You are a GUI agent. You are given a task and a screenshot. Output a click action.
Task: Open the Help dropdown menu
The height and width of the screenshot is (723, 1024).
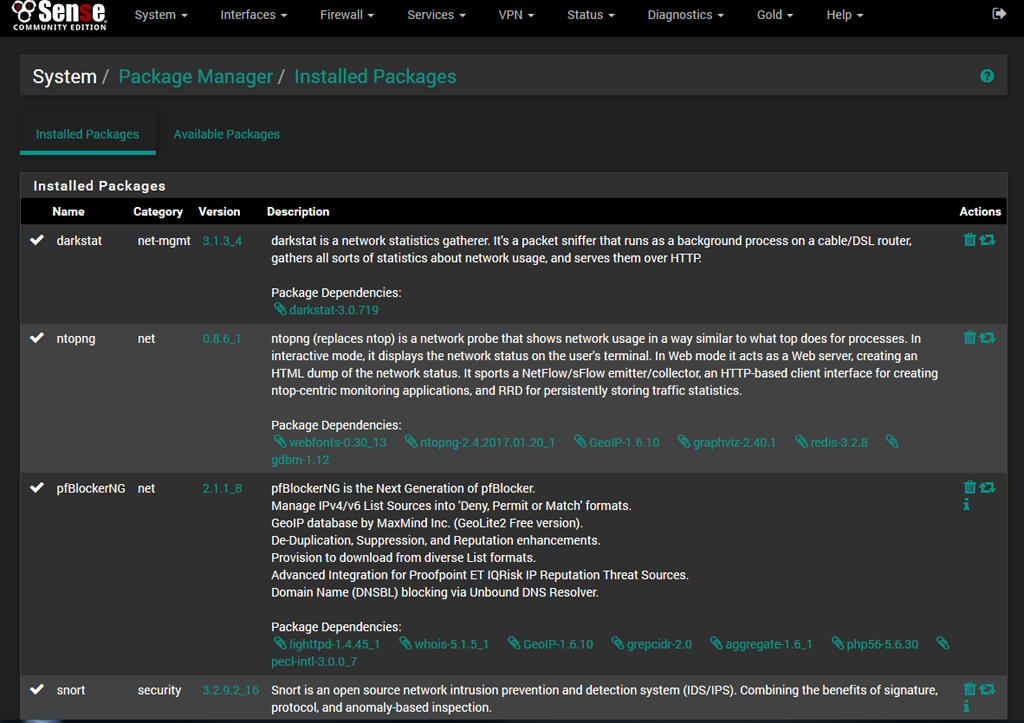[844, 14]
